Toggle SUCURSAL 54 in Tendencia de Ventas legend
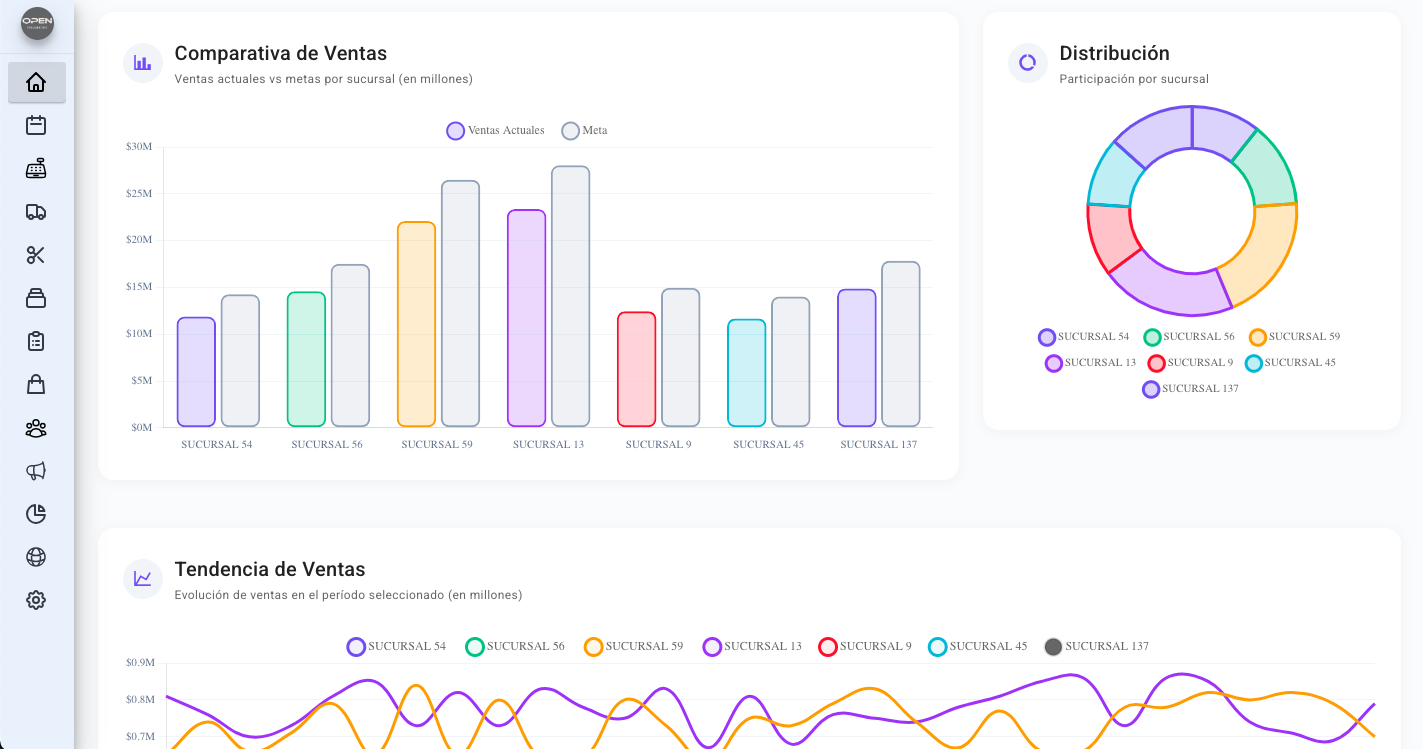 point(397,646)
